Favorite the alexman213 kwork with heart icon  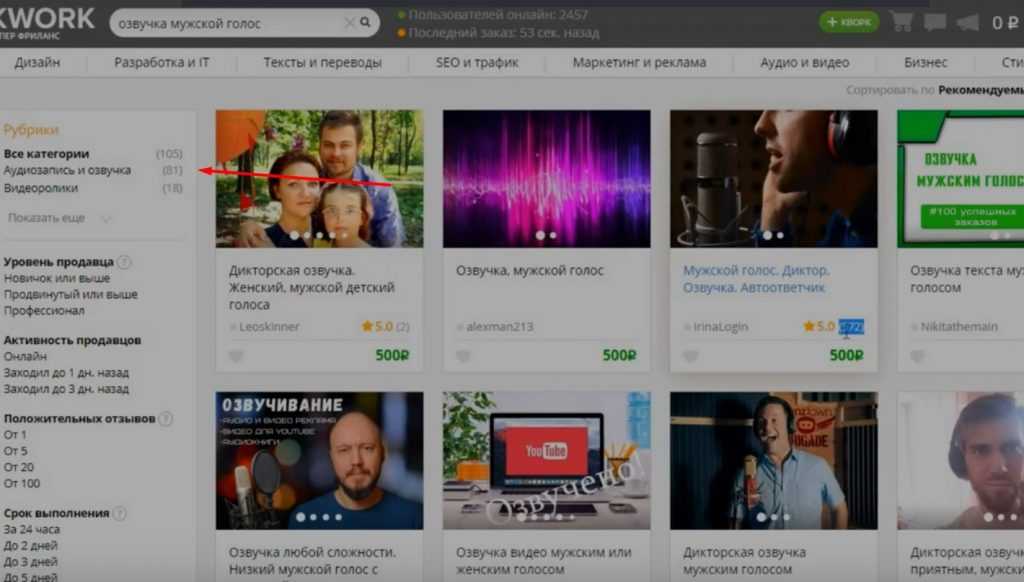click(463, 356)
